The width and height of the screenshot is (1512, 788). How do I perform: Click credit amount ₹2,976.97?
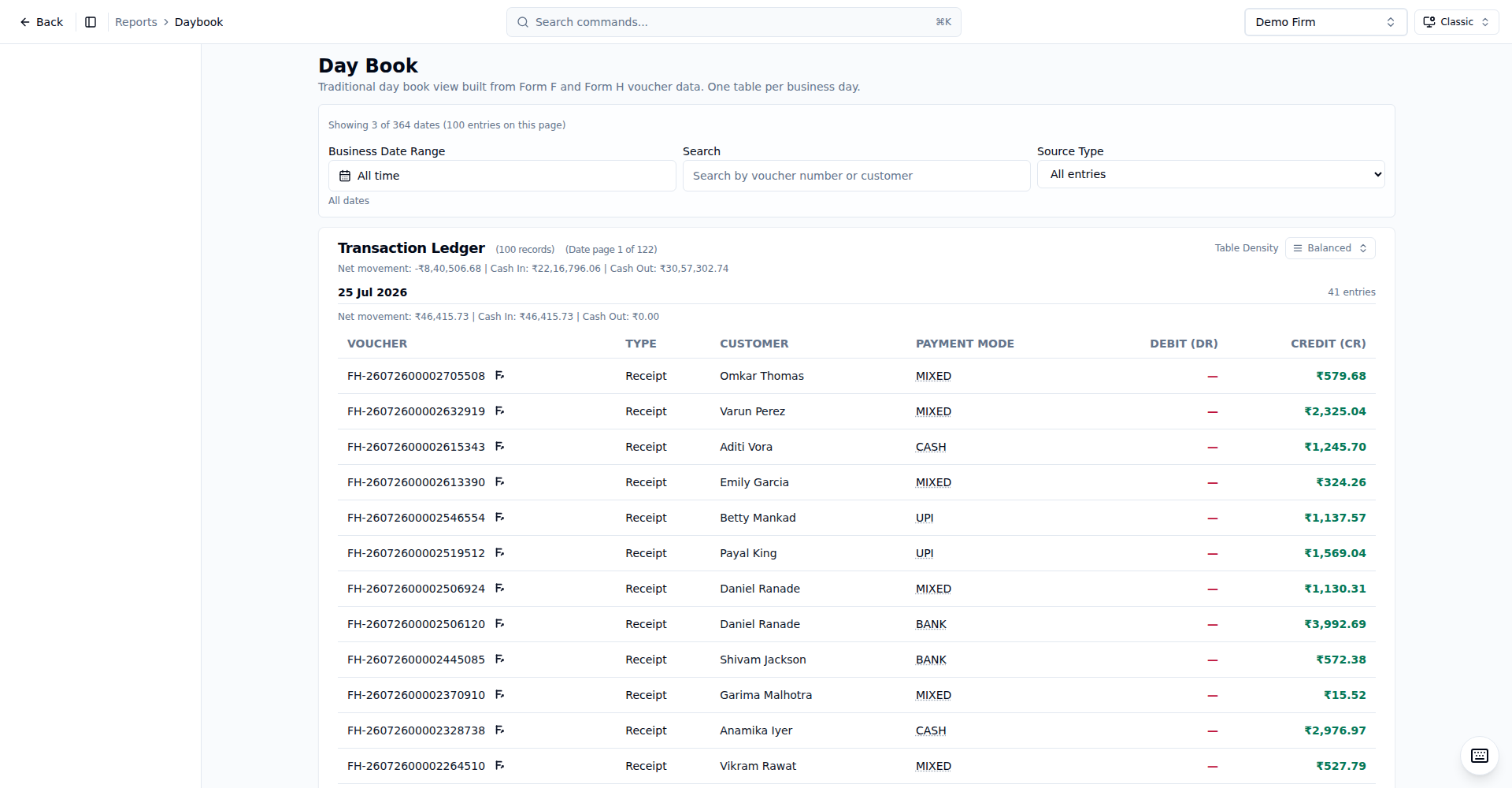[1335, 730]
